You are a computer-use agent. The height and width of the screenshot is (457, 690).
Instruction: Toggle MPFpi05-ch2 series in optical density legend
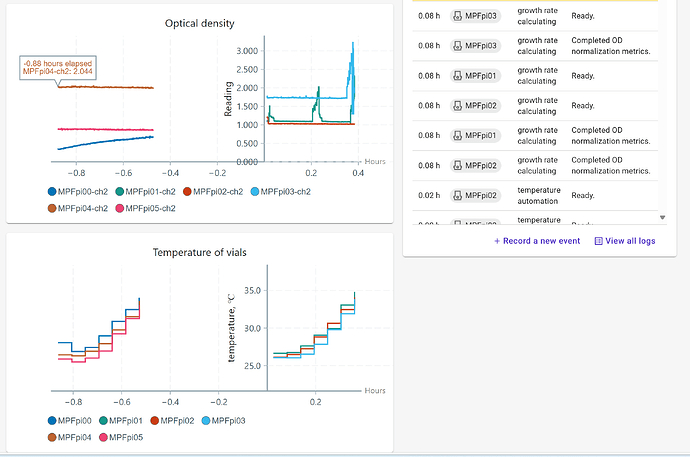click(x=145, y=208)
